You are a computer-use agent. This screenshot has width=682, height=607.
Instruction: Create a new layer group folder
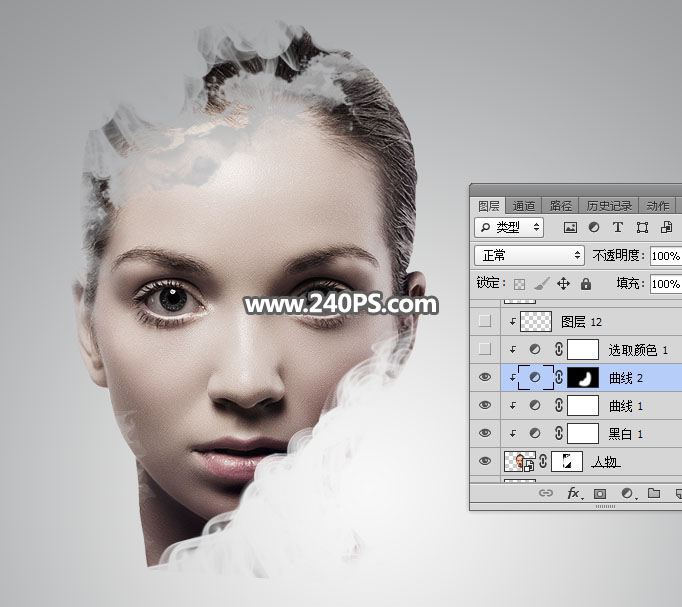point(653,494)
